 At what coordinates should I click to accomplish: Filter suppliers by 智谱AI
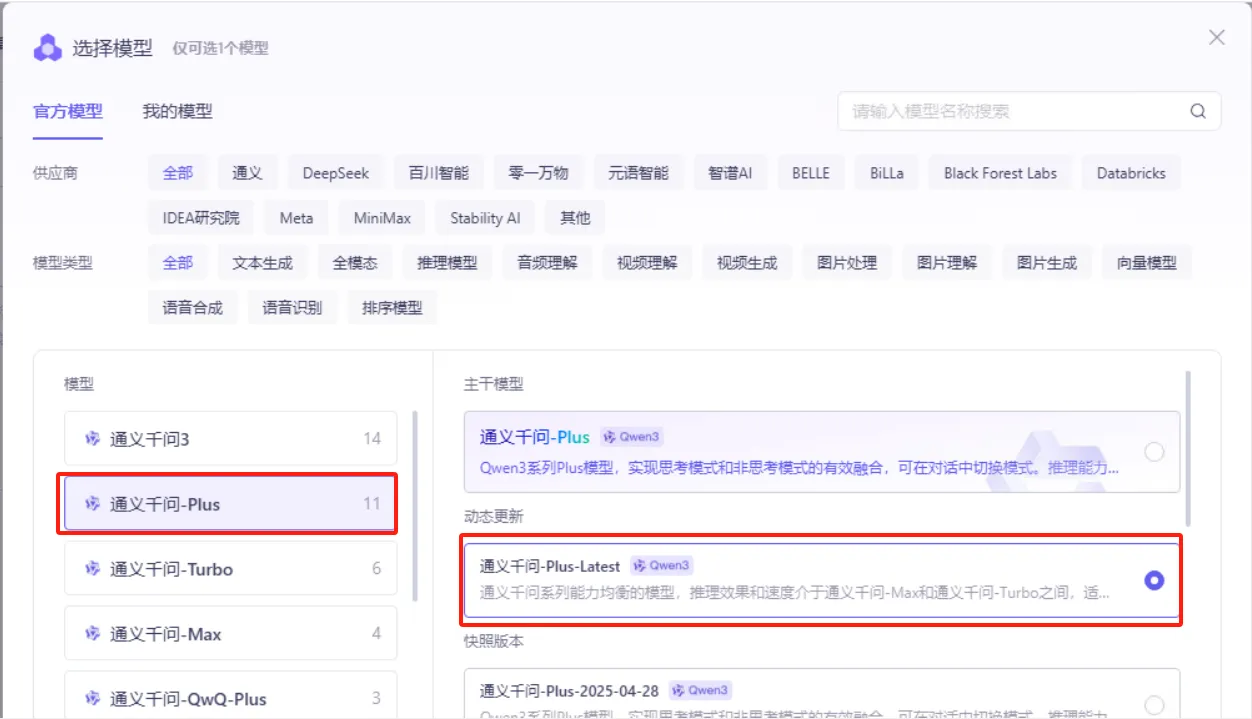tap(731, 173)
